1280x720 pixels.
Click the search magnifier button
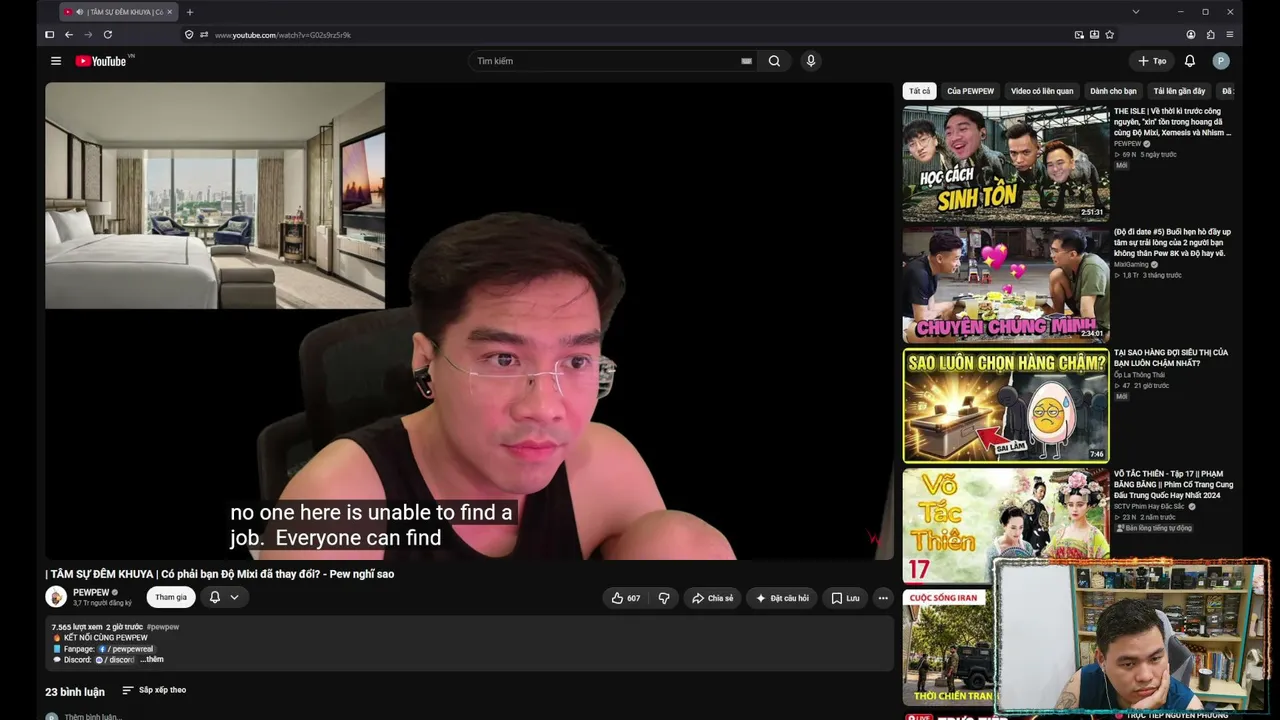774,61
